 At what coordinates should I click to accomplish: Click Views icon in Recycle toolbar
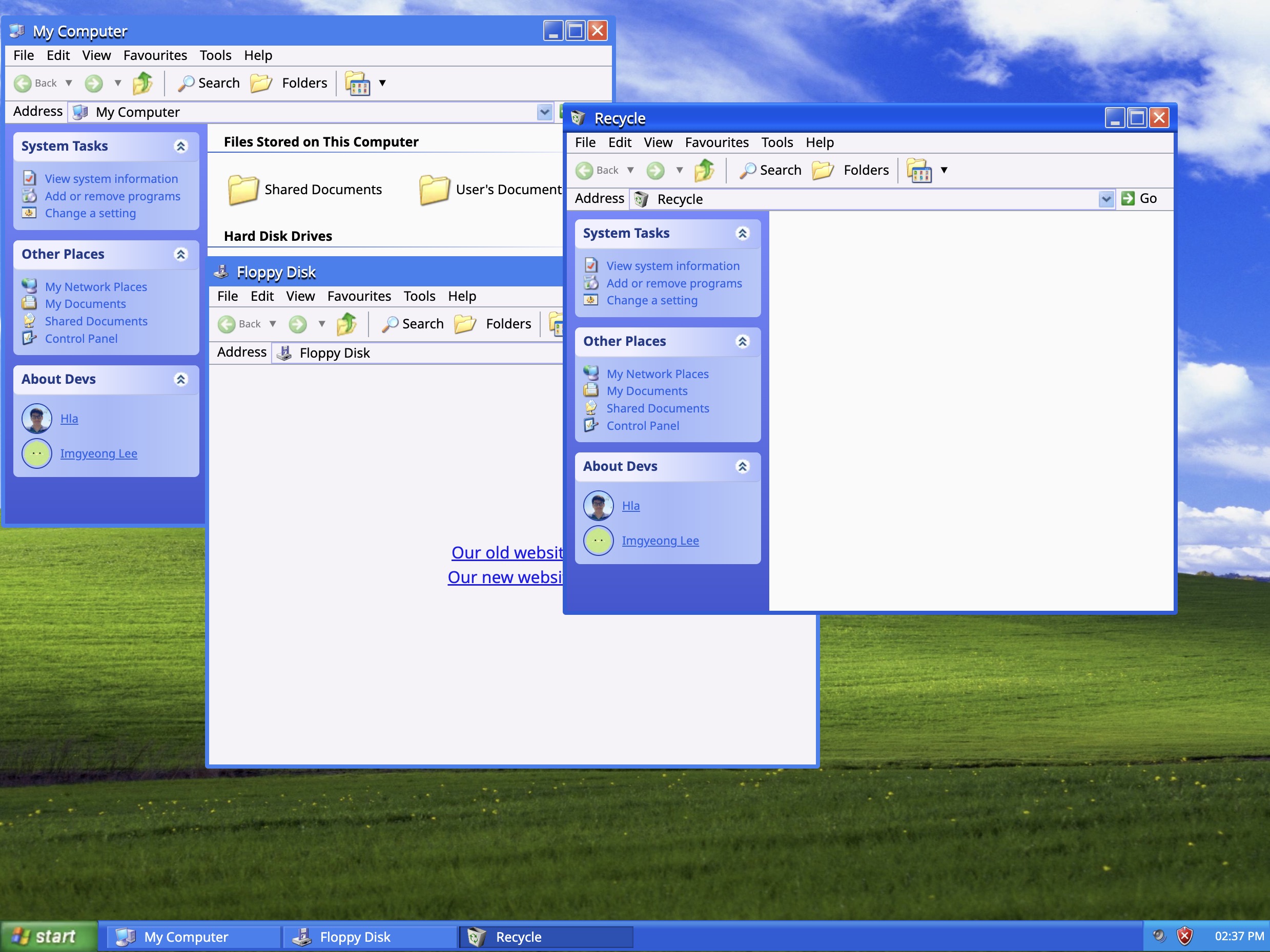918,171
